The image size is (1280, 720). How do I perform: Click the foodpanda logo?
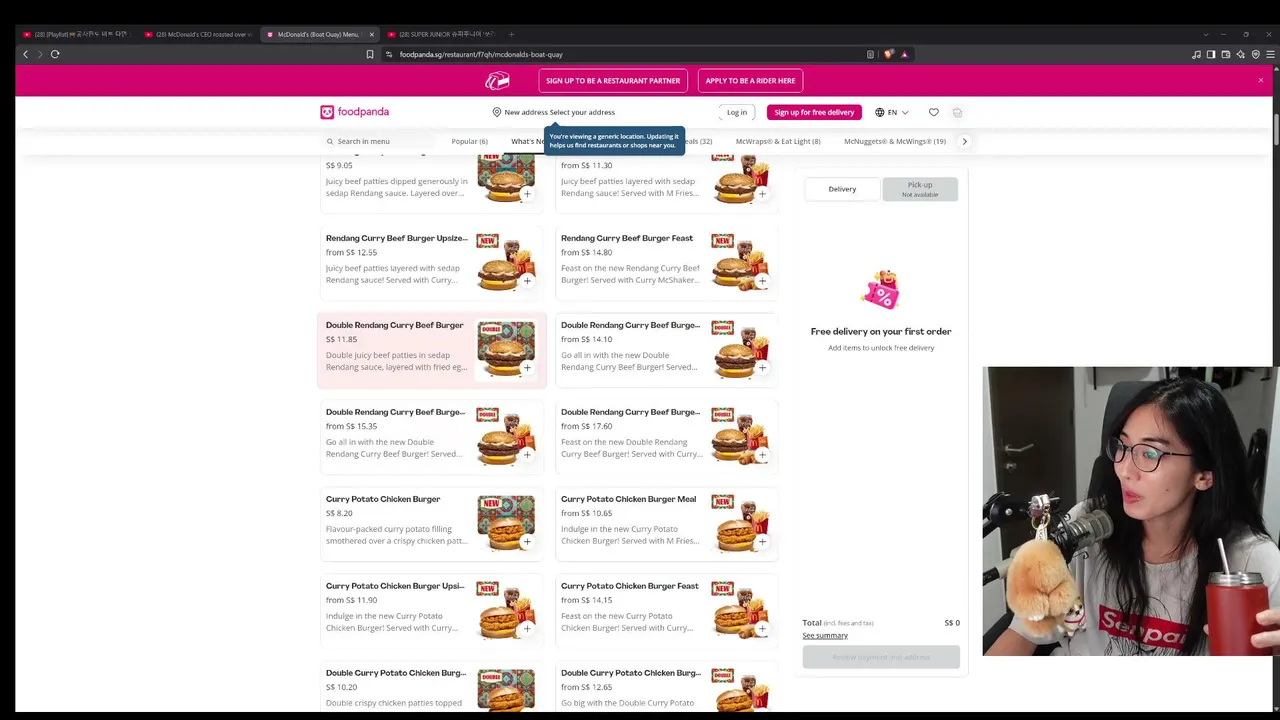click(x=354, y=112)
